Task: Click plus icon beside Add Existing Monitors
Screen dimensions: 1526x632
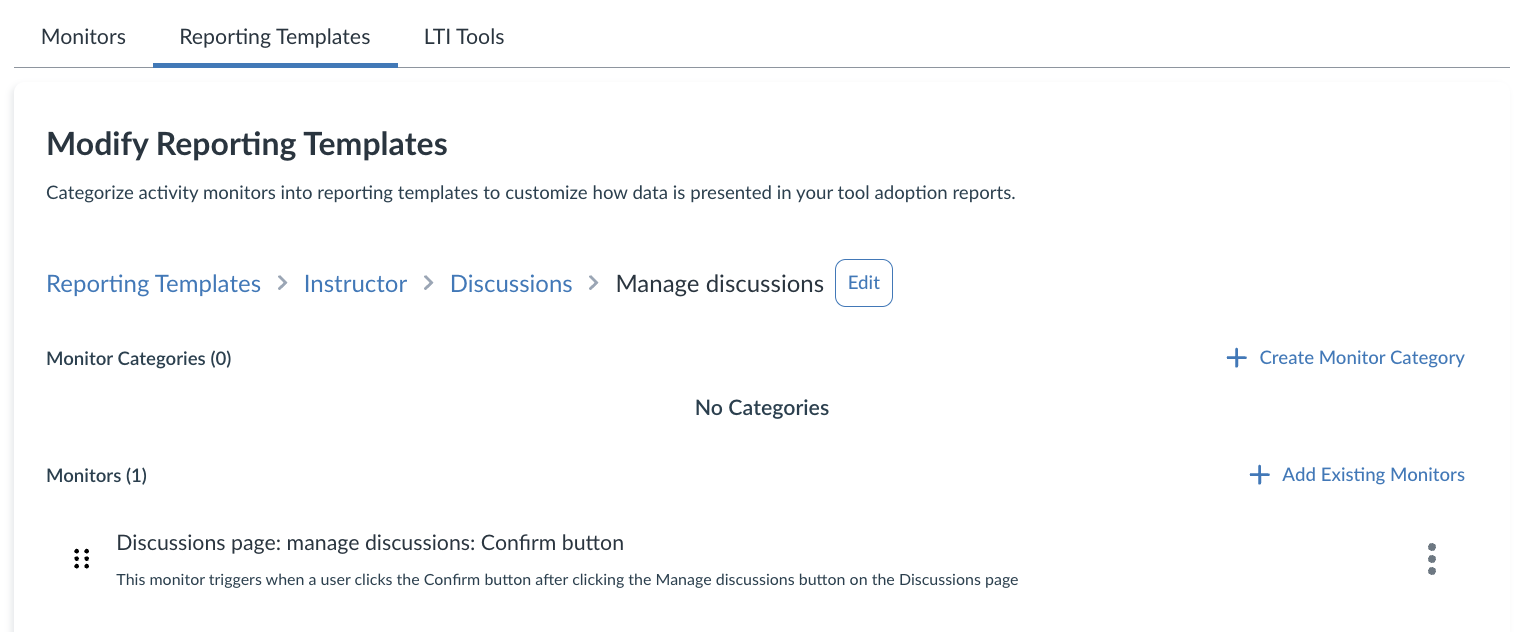Action: [1260, 475]
